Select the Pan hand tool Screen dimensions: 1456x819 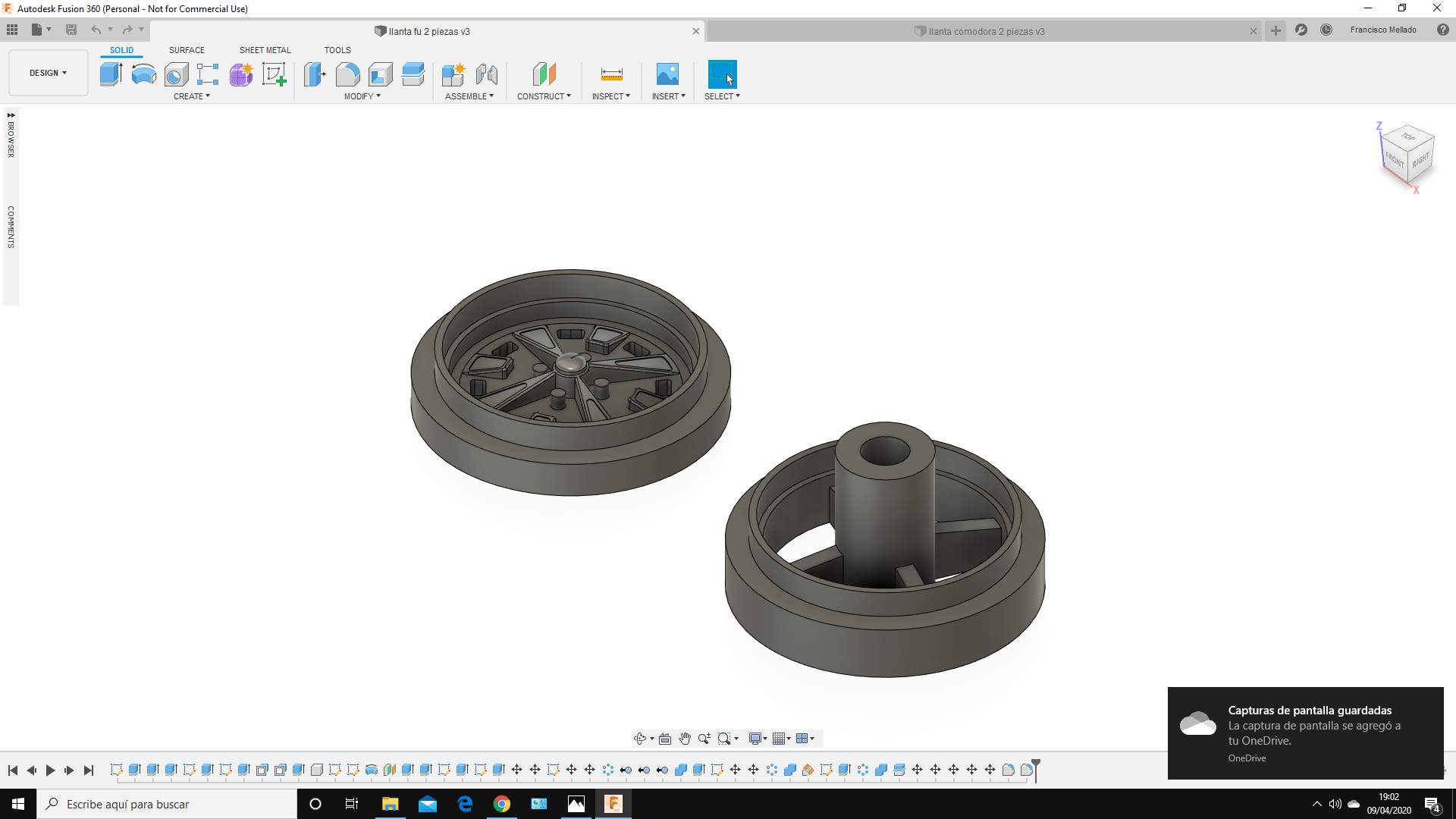[685, 739]
